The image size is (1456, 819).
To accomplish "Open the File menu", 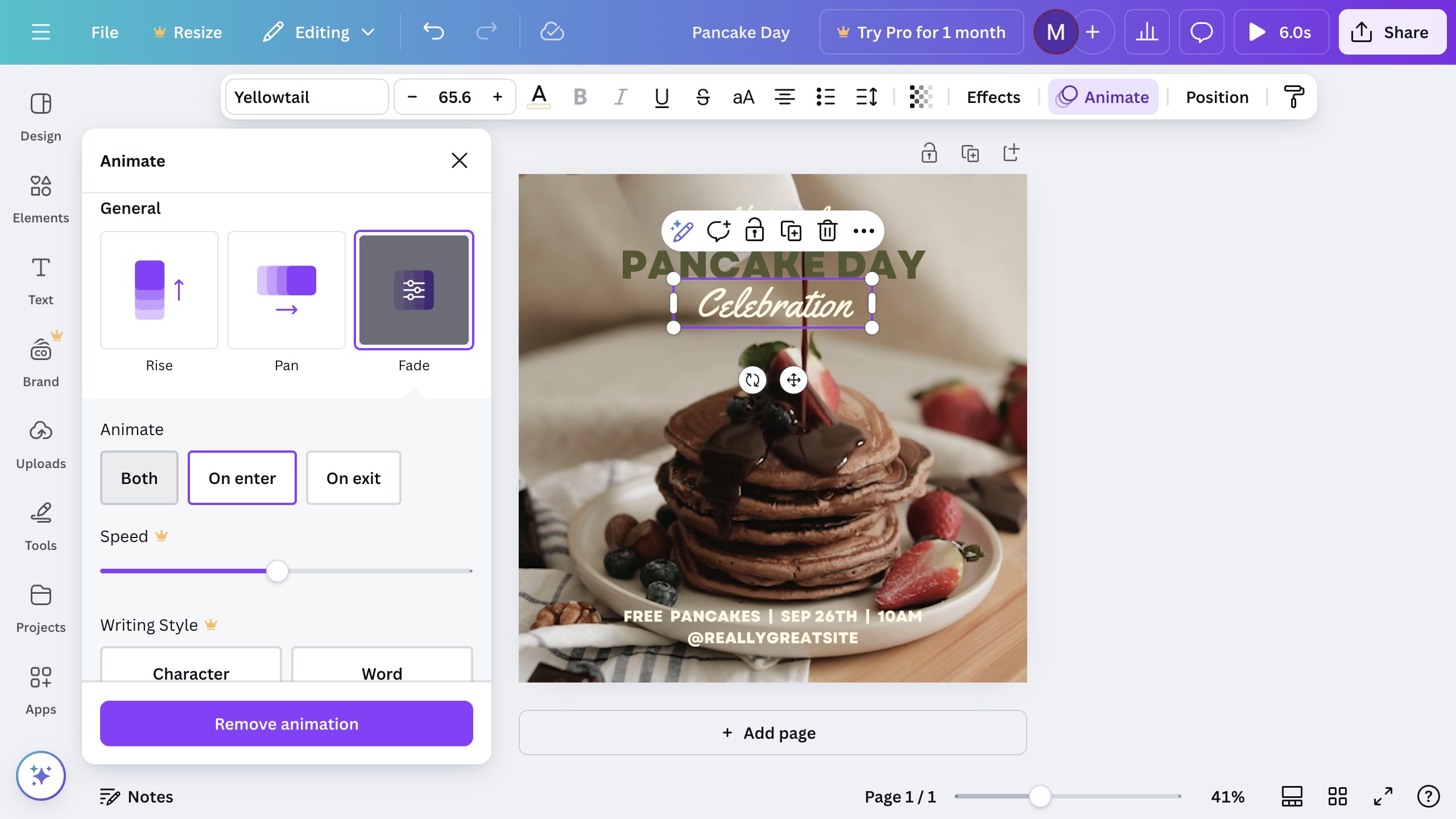I will tap(105, 32).
